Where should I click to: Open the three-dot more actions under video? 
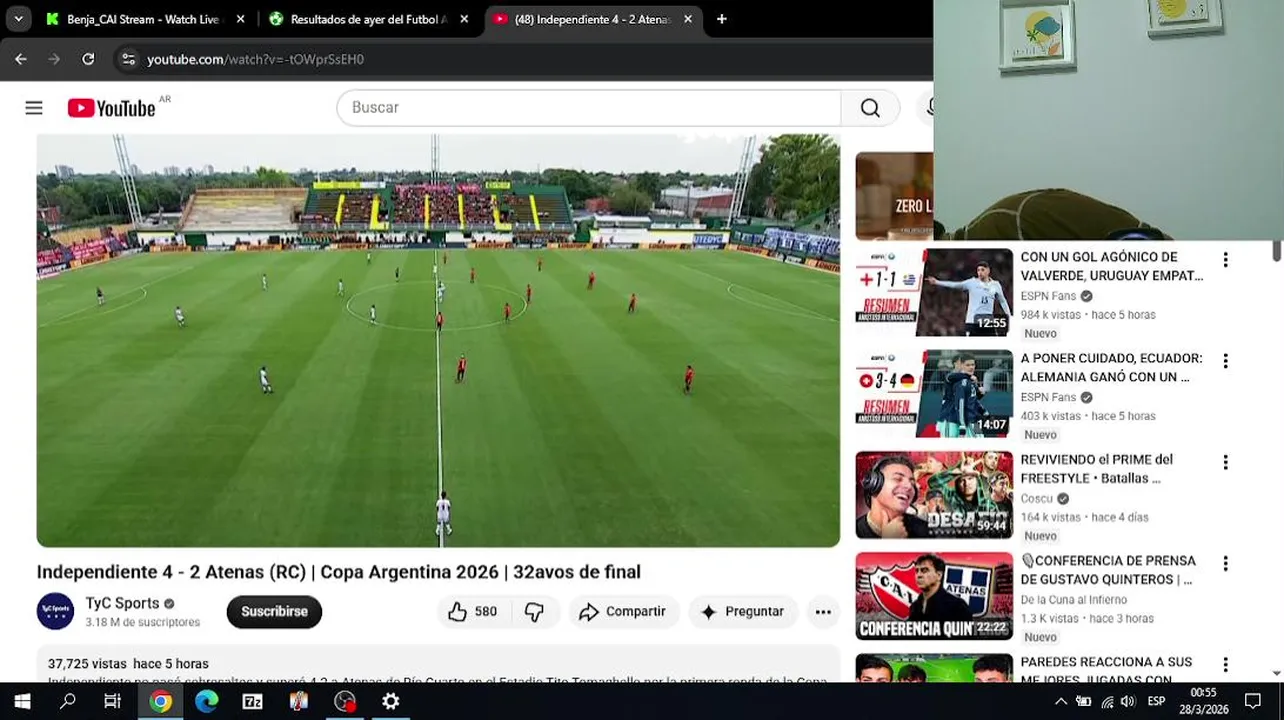point(823,611)
